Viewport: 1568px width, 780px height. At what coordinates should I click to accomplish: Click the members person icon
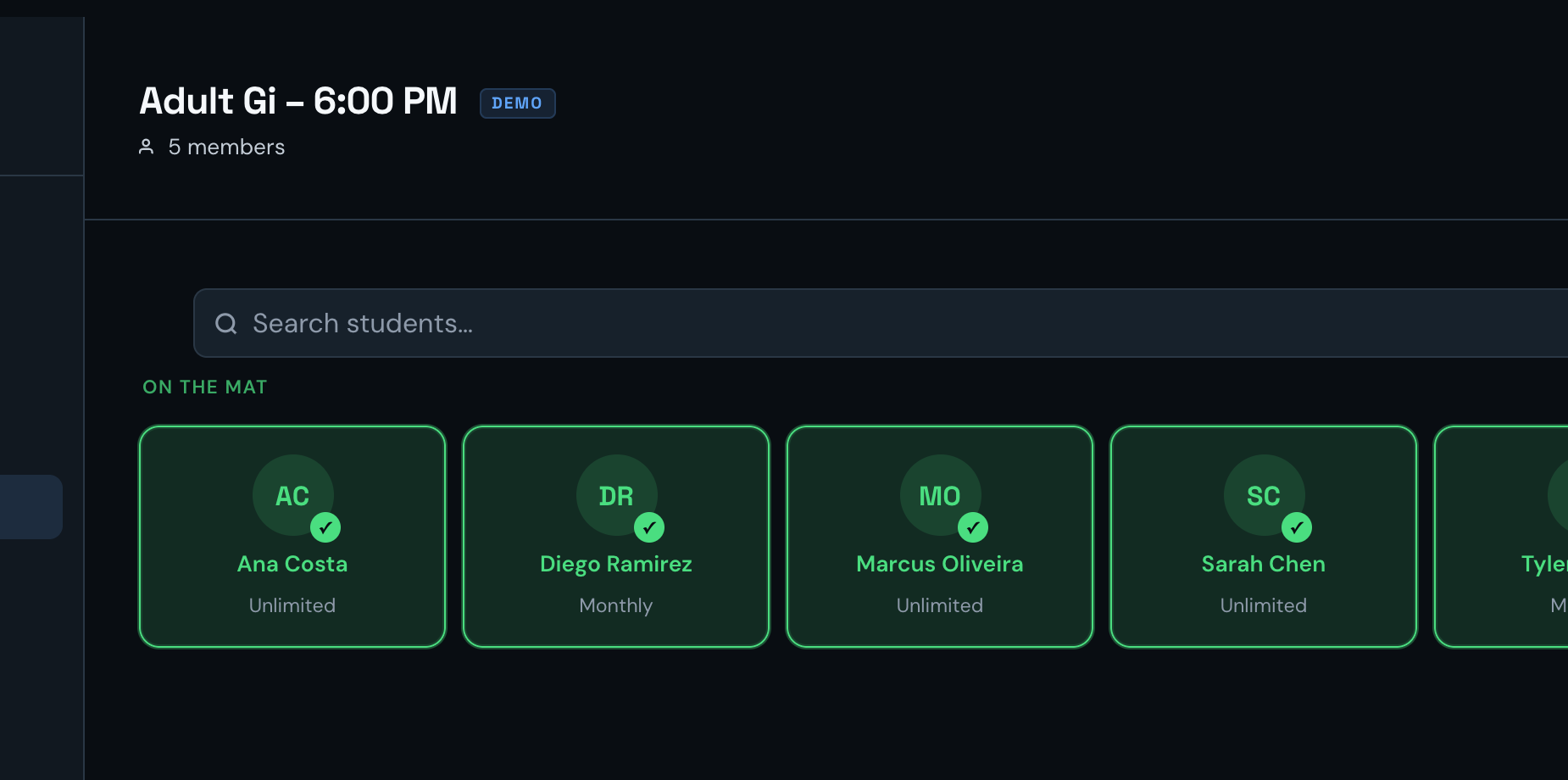147,147
